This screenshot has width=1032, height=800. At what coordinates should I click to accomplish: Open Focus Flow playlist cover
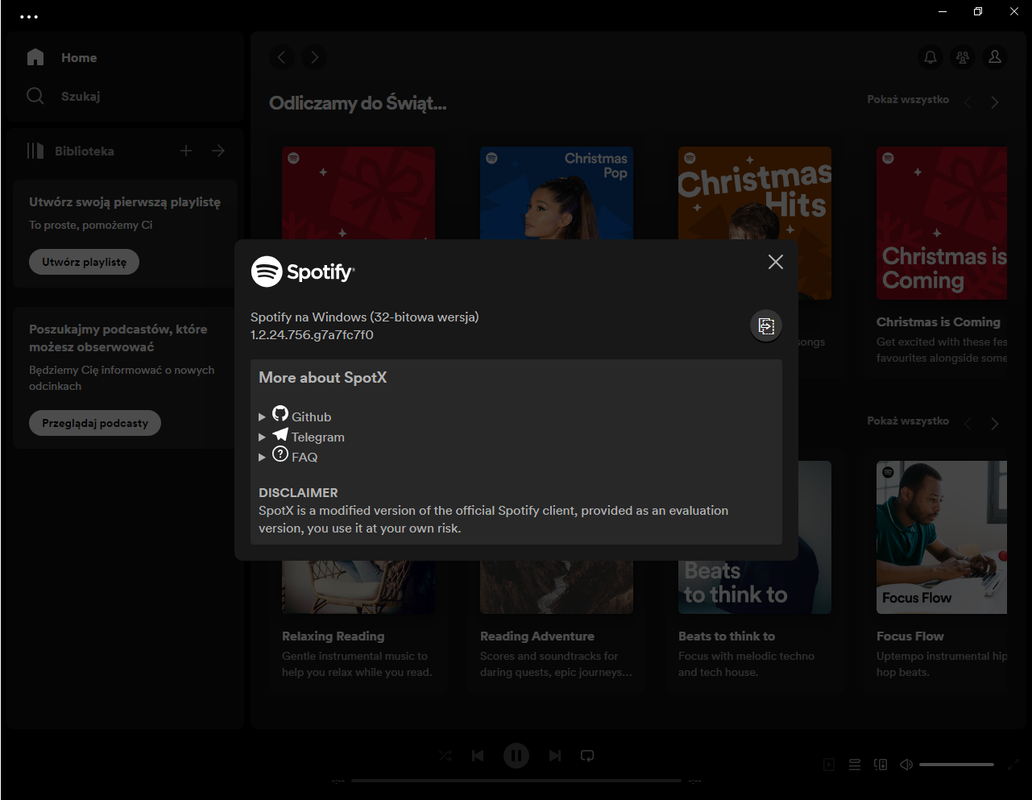coord(941,537)
